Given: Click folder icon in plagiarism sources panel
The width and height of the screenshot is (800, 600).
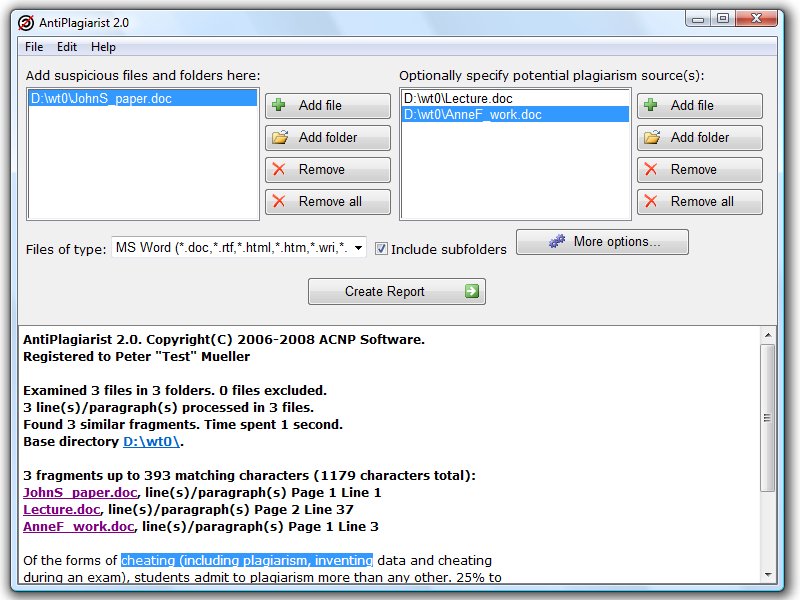Looking at the screenshot, I should [651, 137].
